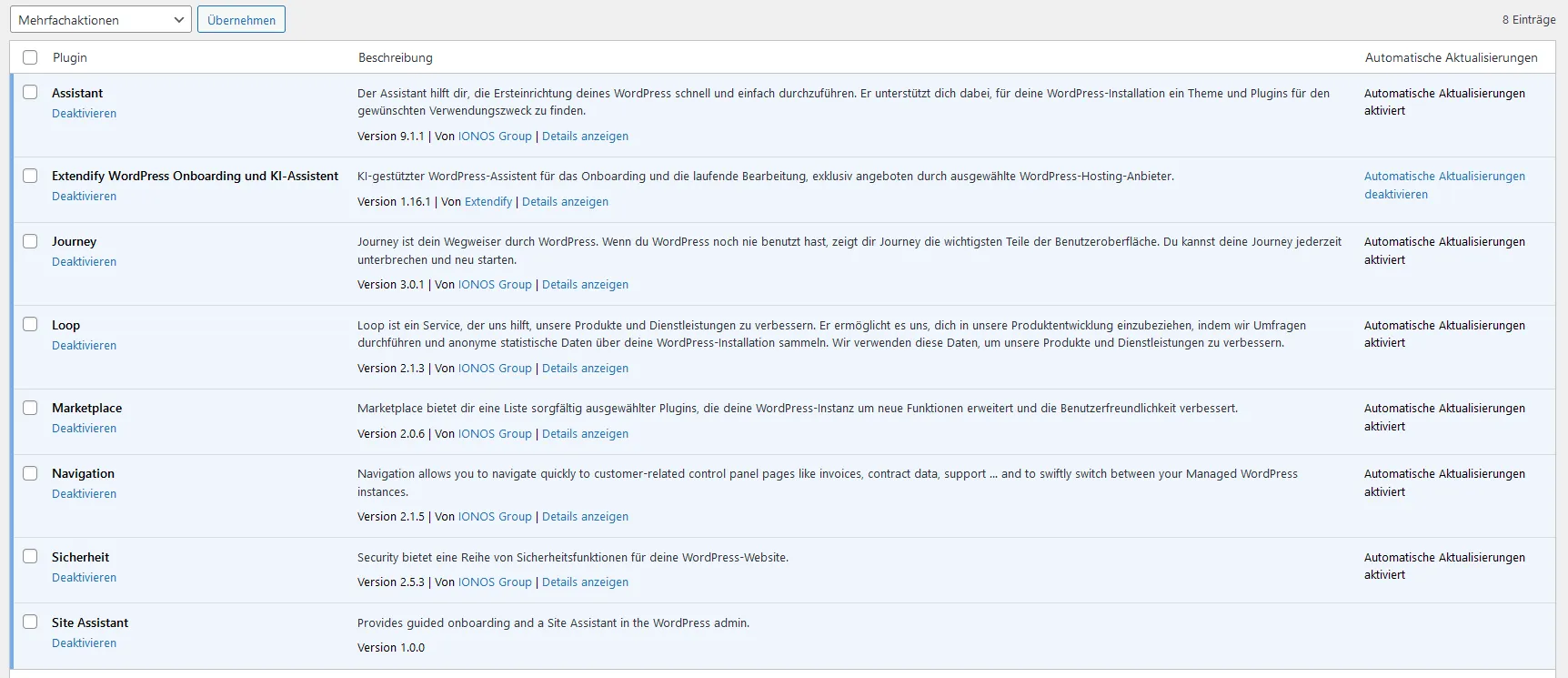Click the "Version 1.0.0" text for Site Assistant
1568x678 pixels.
coord(391,648)
